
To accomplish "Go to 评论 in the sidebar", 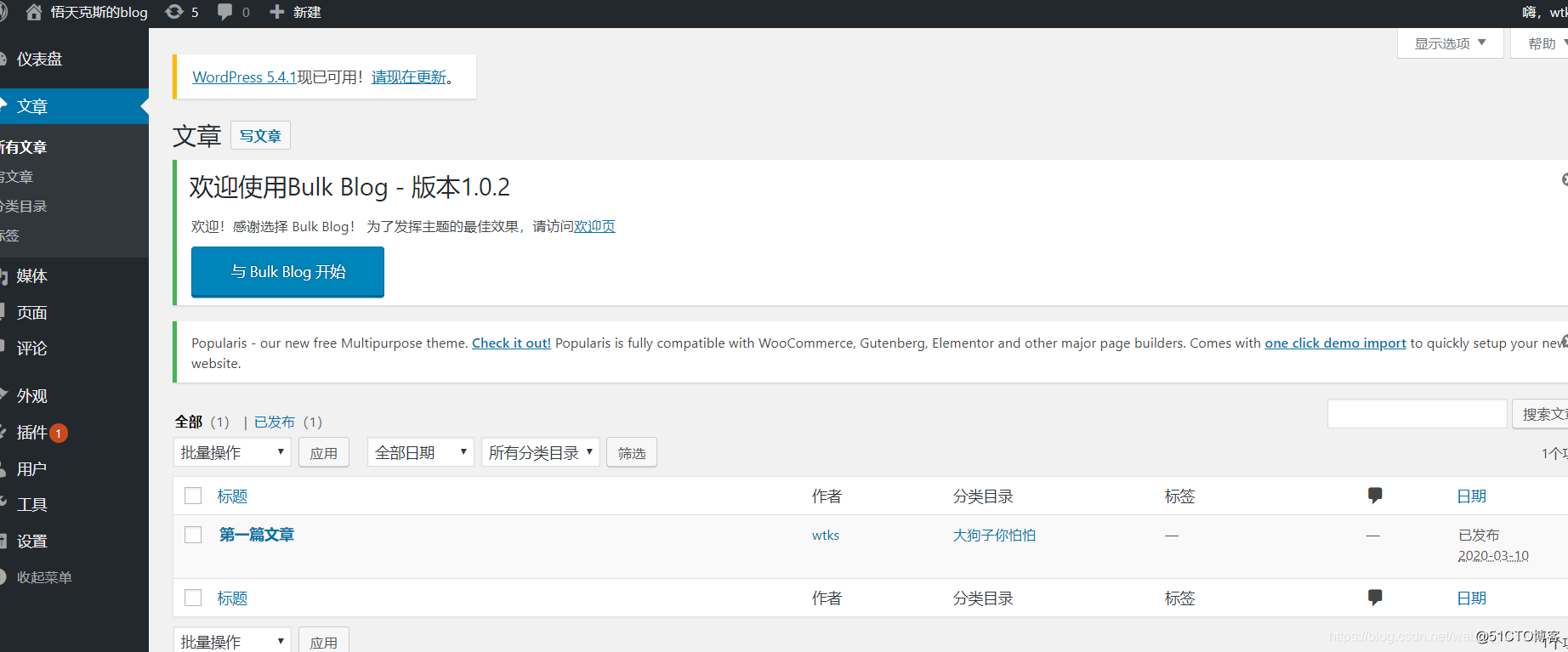I will (31, 348).
